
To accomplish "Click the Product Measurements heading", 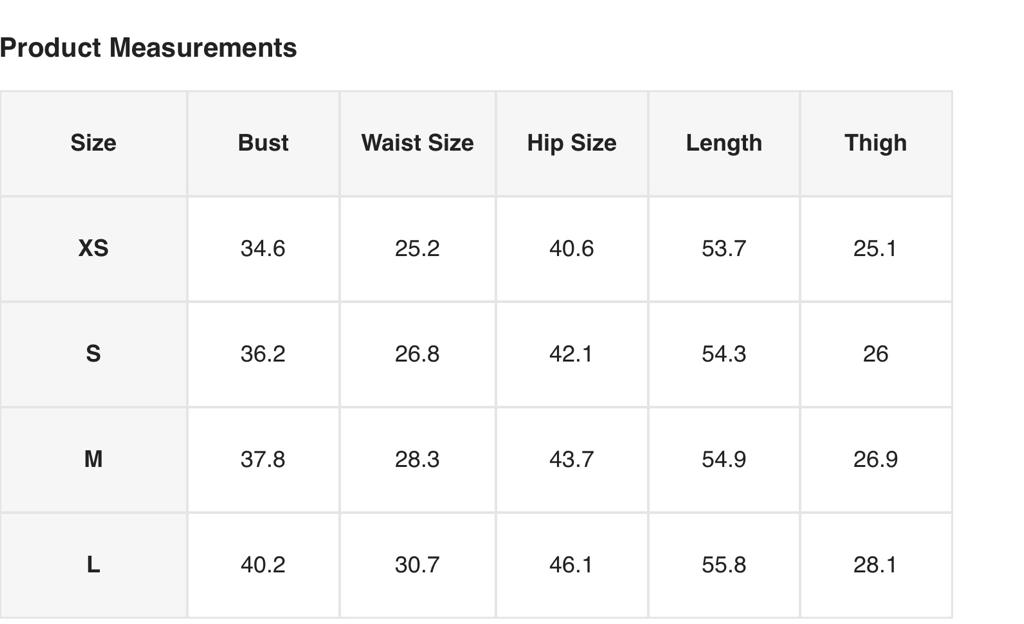I will (x=148, y=48).
